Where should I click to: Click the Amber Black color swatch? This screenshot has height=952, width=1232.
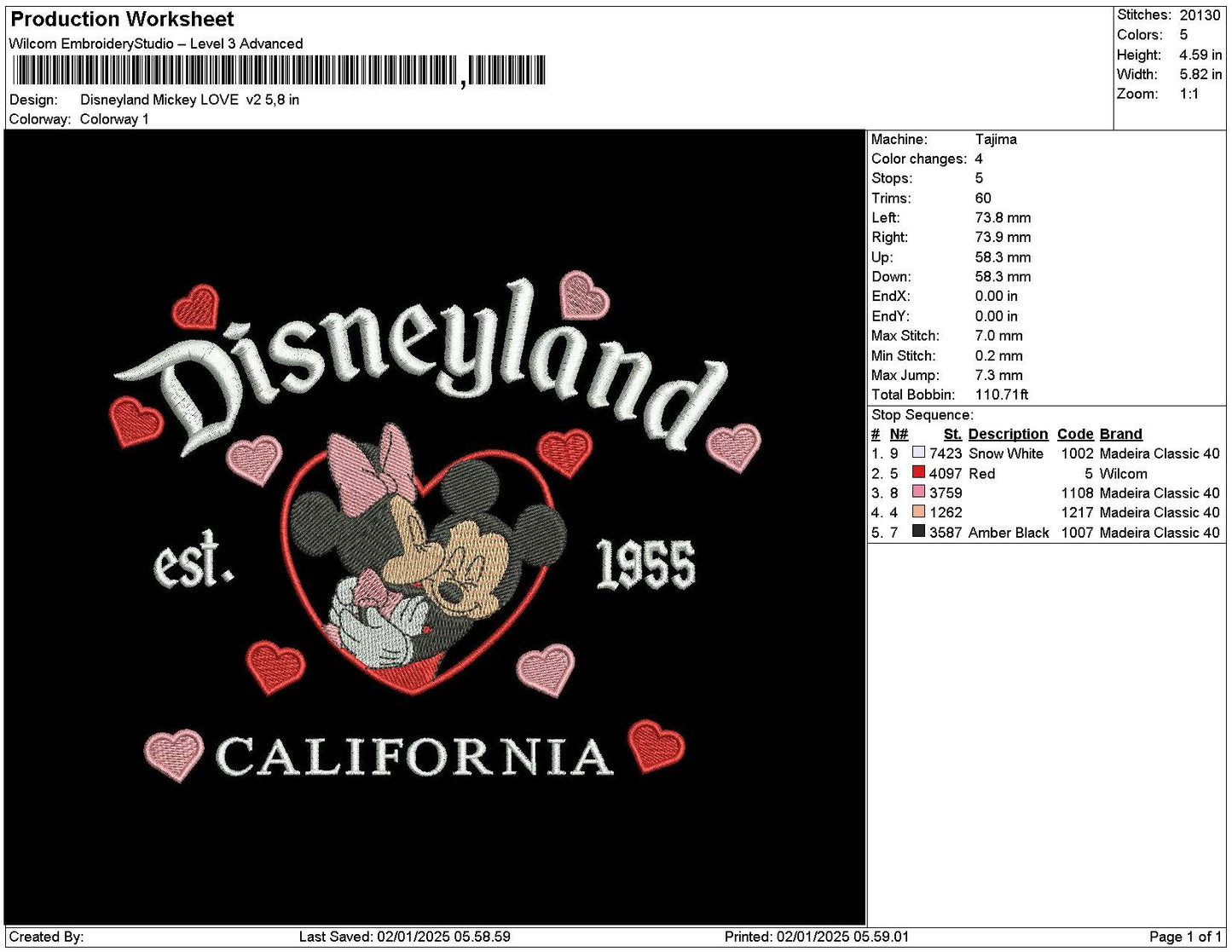point(918,531)
